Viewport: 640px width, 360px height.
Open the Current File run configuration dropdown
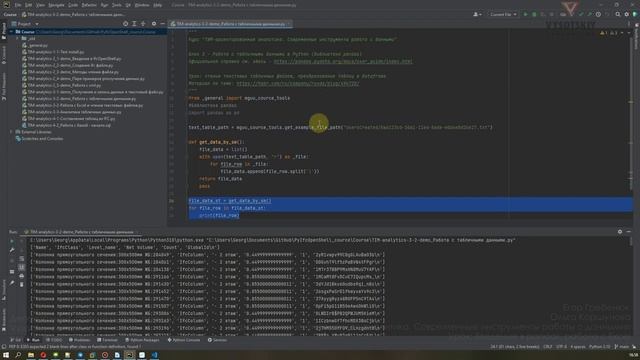[x=503, y=14]
